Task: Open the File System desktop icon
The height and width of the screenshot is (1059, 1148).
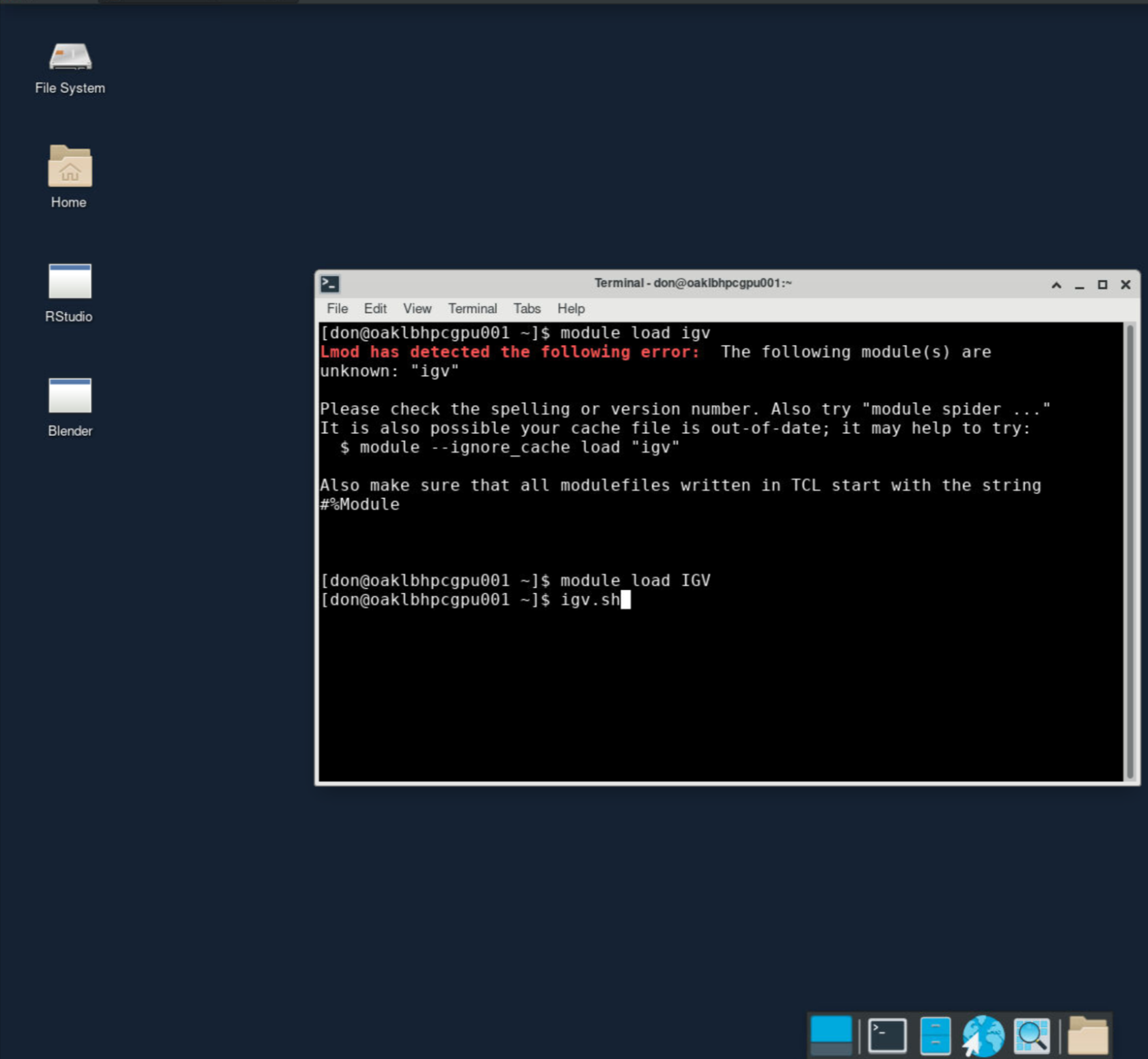Action: 70,68
